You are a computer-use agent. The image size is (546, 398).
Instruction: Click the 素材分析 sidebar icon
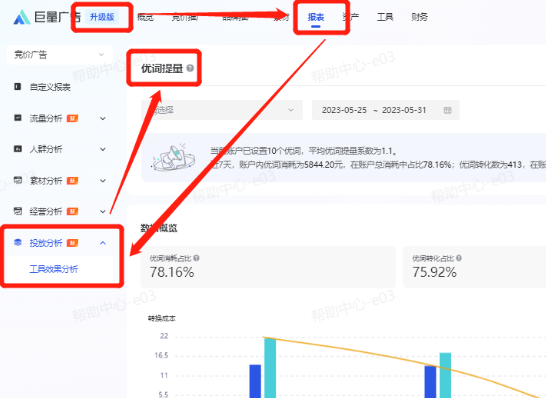tap(17, 180)
